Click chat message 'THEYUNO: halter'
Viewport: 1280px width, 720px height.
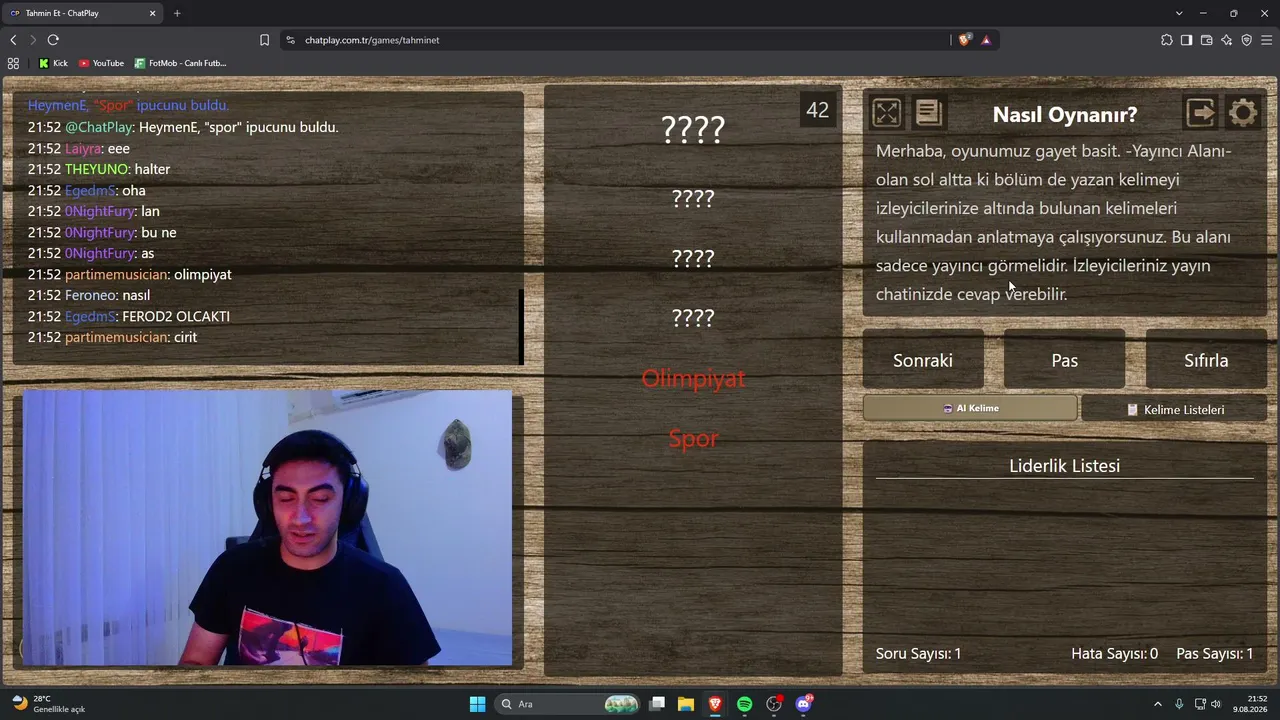(x=98, y=169)
